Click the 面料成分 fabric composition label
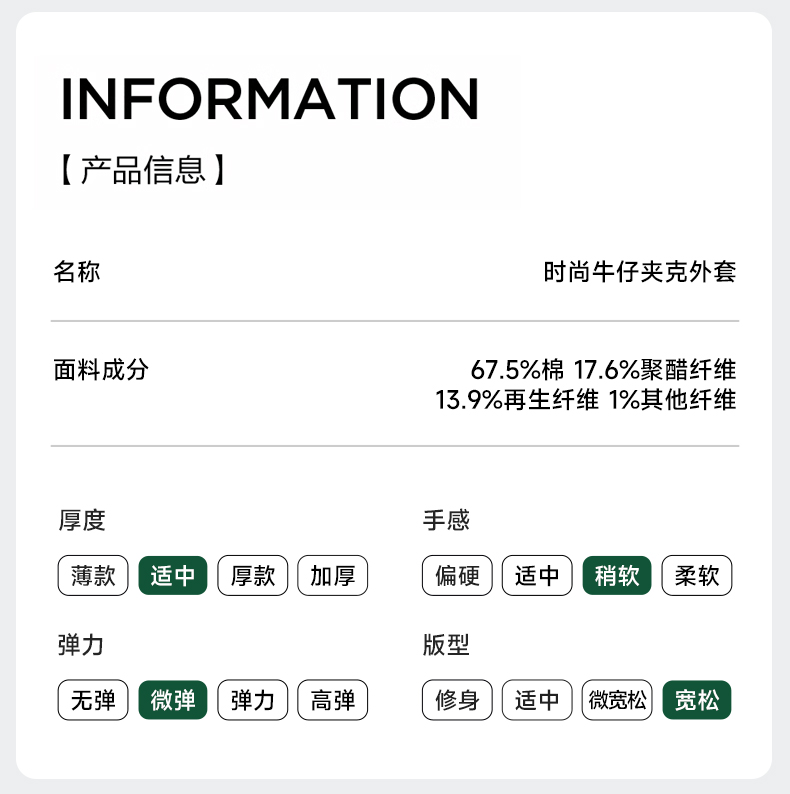 coord(101,369)
